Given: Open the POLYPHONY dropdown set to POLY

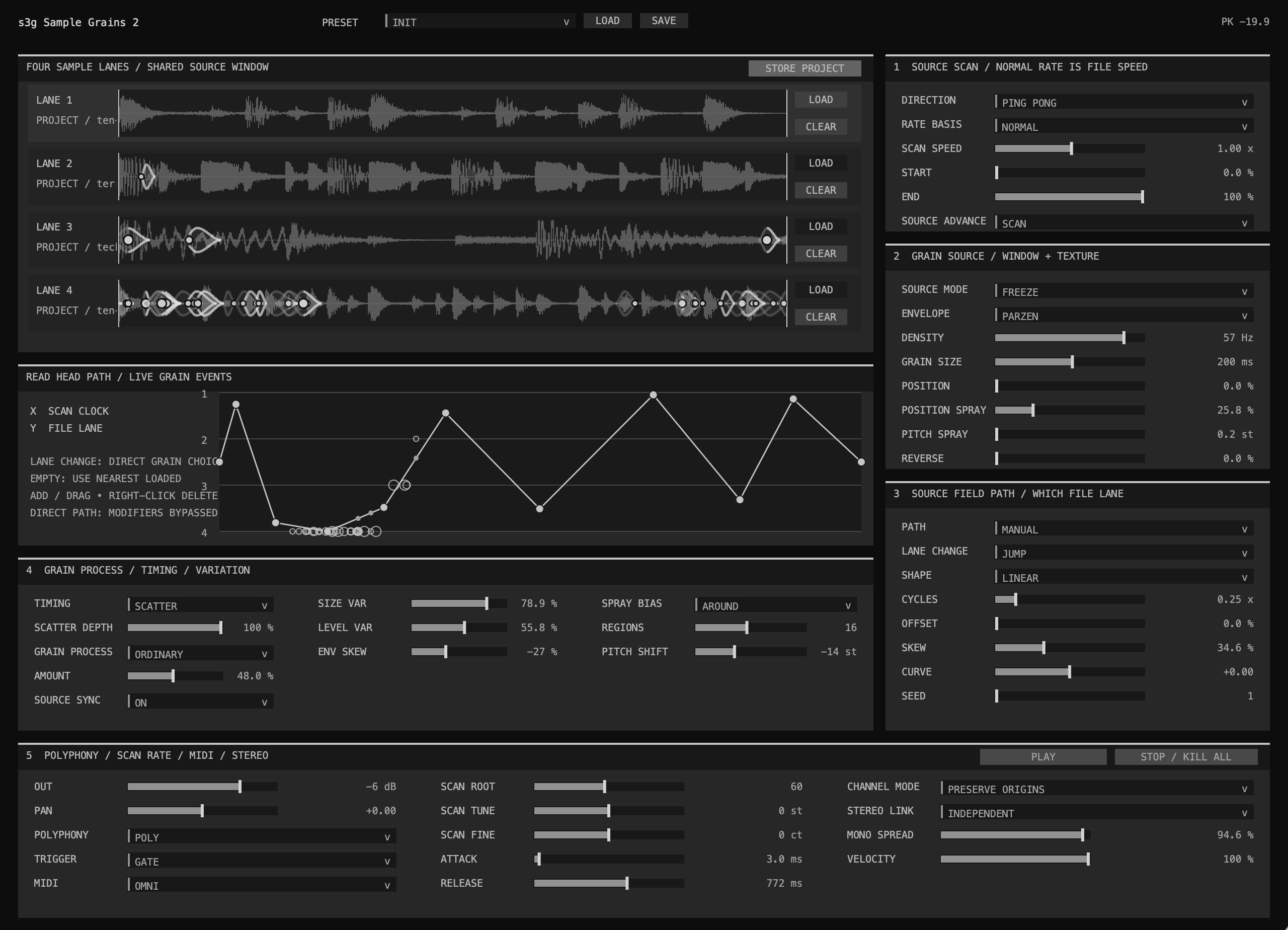Looking at the screenshot, I should 262,836.
